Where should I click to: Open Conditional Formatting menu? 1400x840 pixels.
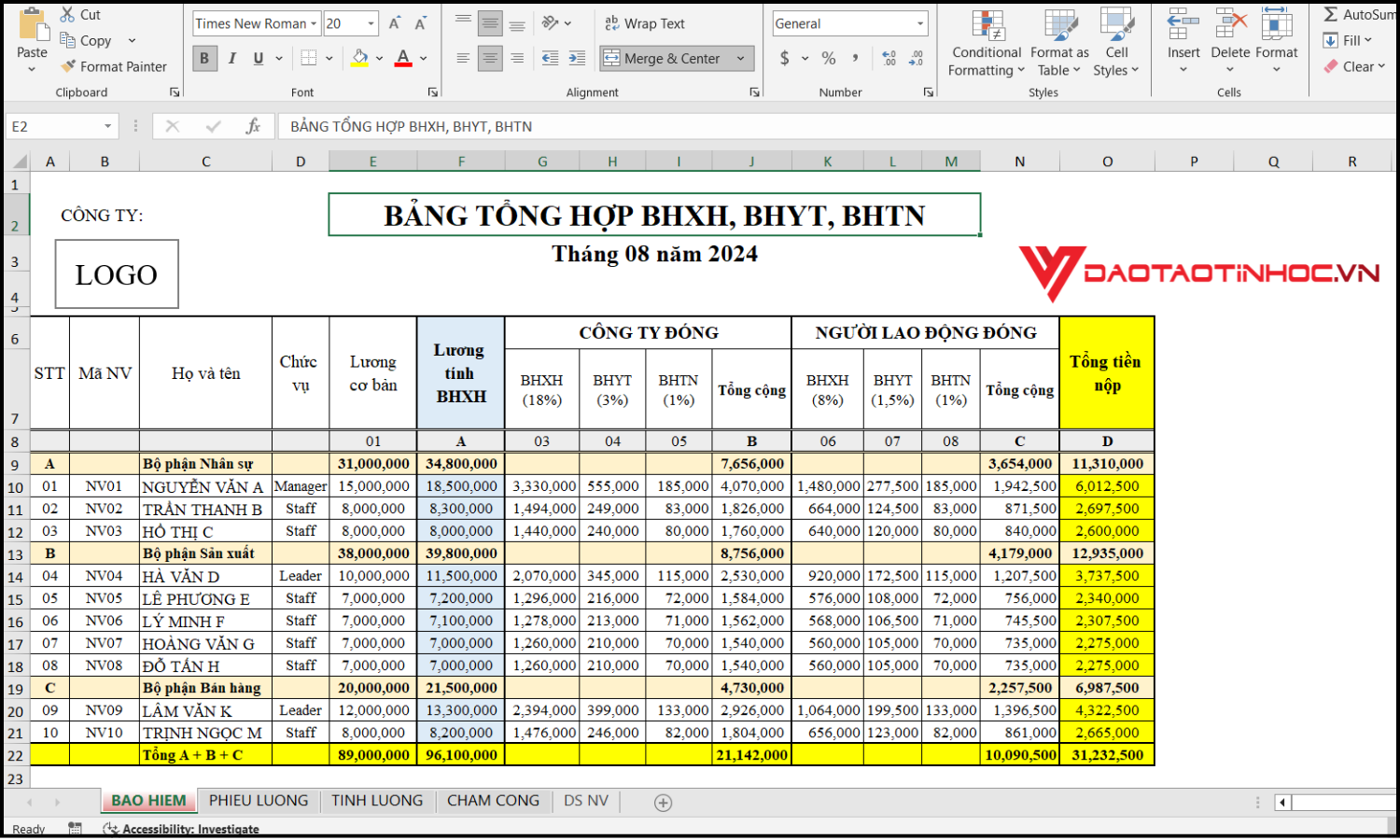(x=987, y=44)
